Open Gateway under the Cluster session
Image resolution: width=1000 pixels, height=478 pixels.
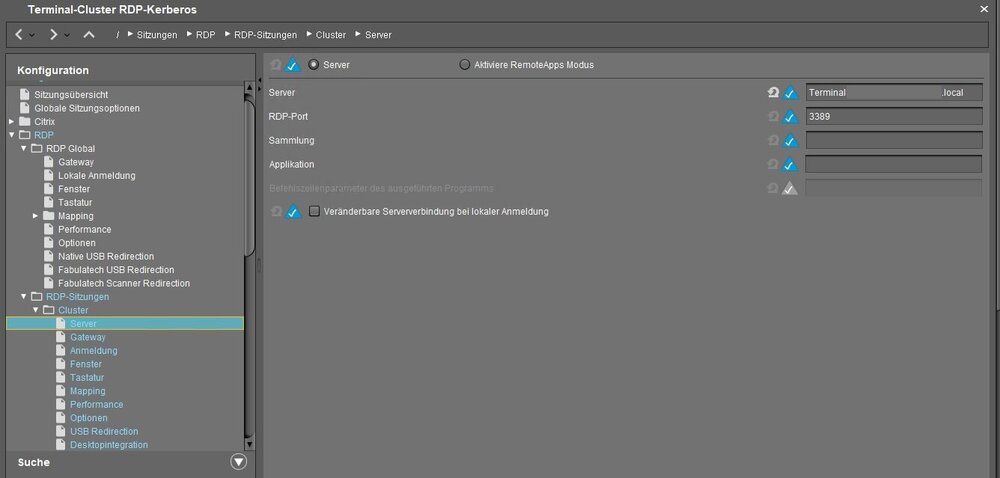pyautogui.click(x=87, y=338)
